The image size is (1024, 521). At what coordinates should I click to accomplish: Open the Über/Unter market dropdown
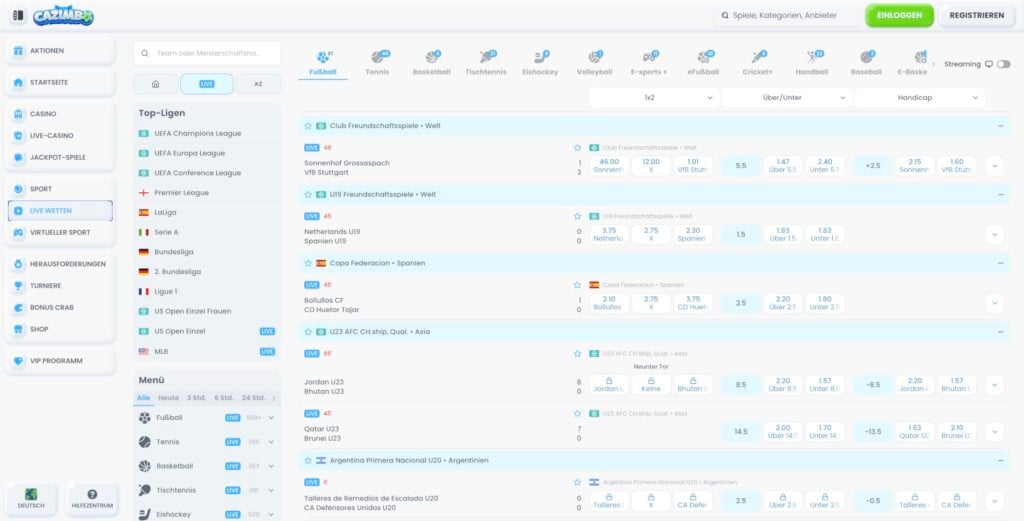click(787, 97)
